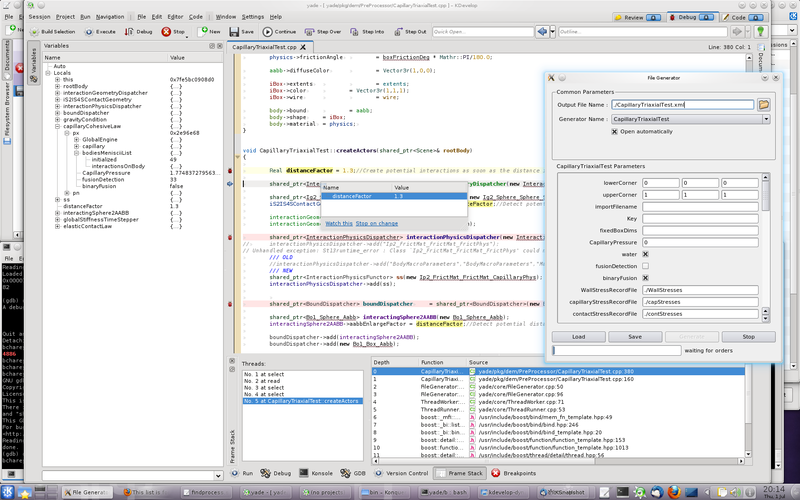Continue execution with the Continue icon

(267, 32)
